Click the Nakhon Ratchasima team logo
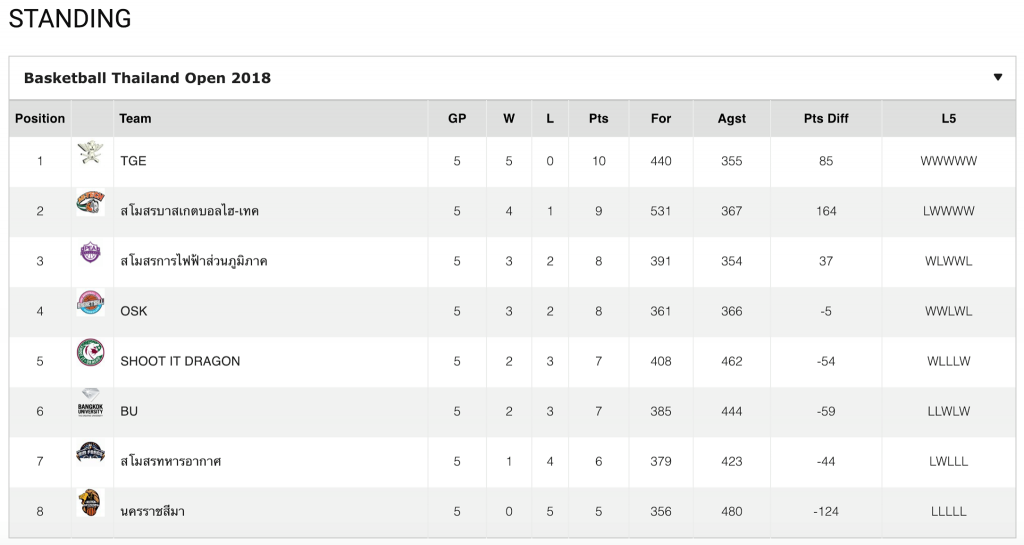 pos(91,503)
